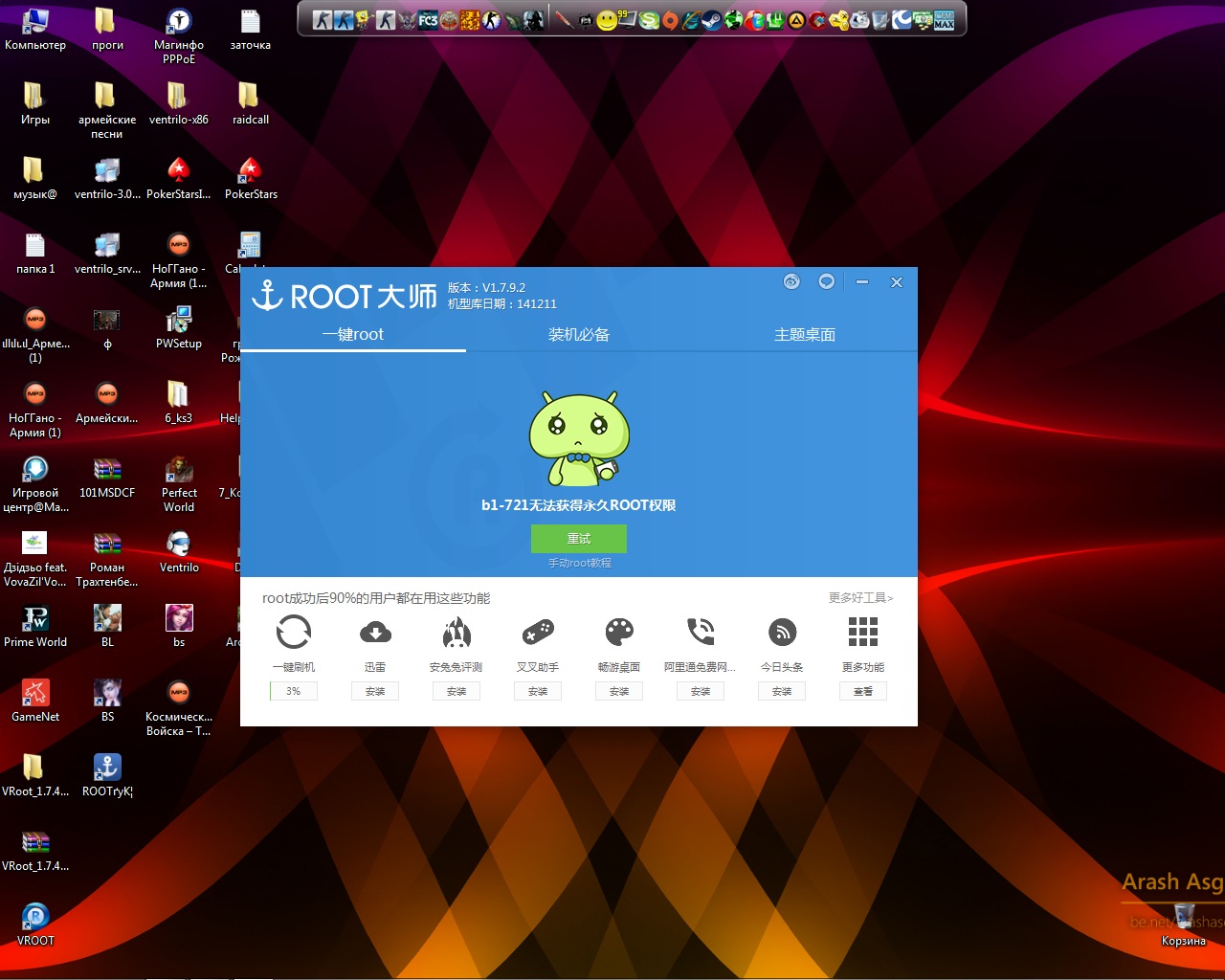1225x980 pixels.
Task: Open the 手动root教程 tutorial link
Action: pos(579,563)
